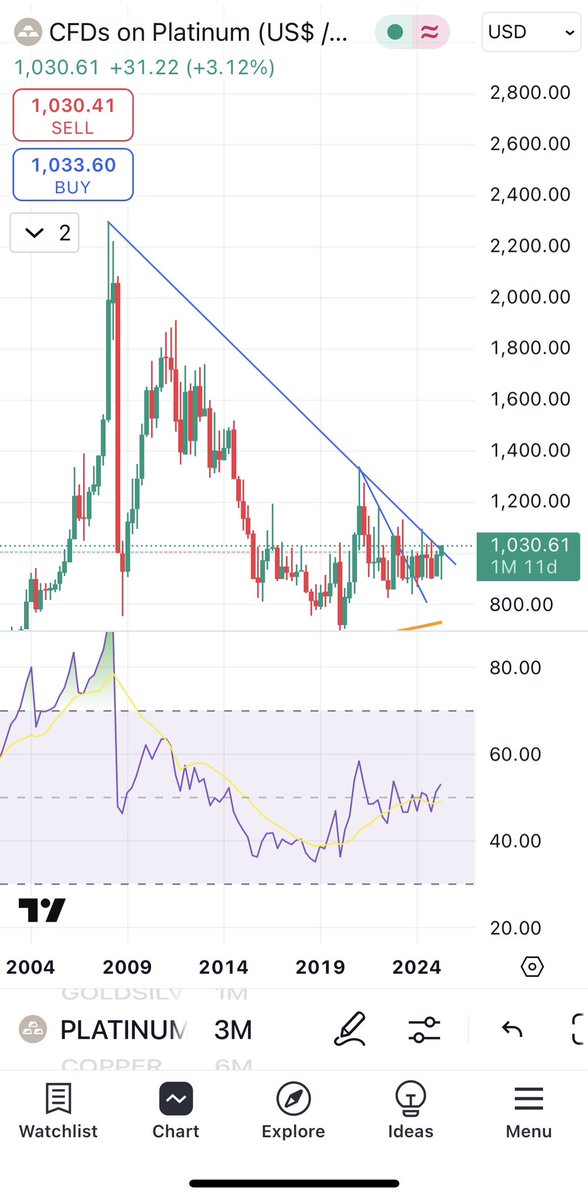Click the 1,600.00 price axis label

530,399
